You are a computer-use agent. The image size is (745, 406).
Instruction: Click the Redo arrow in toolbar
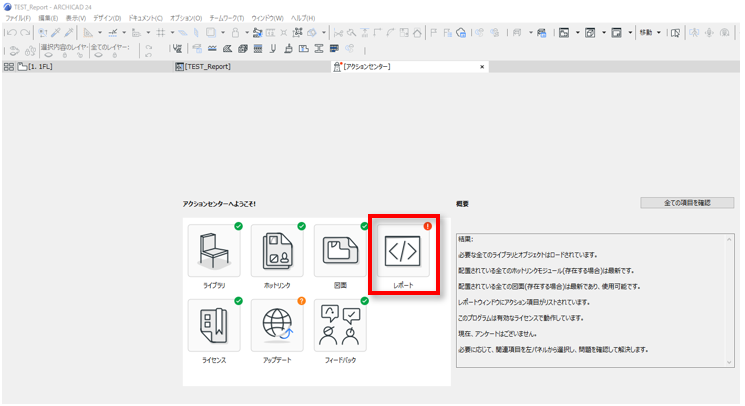[25, 33]
